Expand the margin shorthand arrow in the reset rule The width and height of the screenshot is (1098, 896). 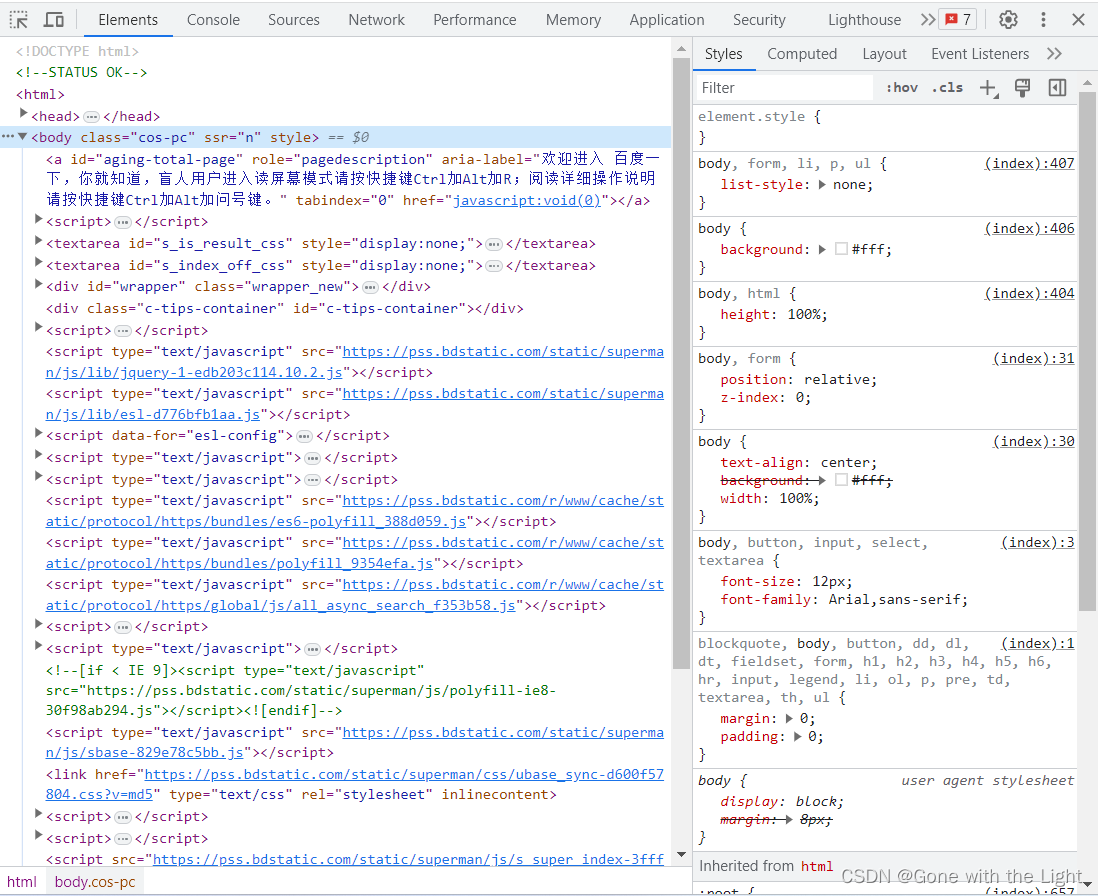[789, 719]
